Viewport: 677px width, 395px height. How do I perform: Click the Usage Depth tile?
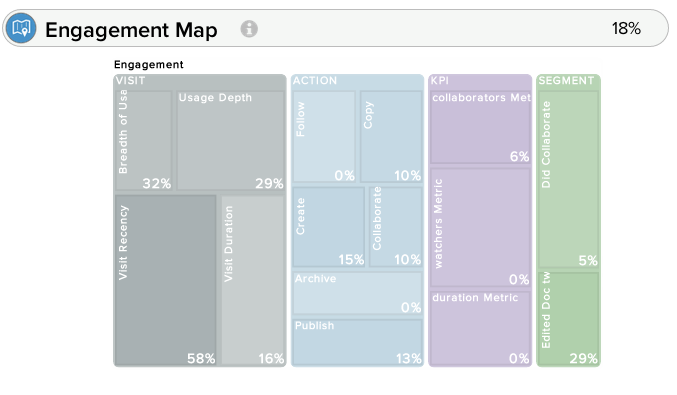click(231, 140)
